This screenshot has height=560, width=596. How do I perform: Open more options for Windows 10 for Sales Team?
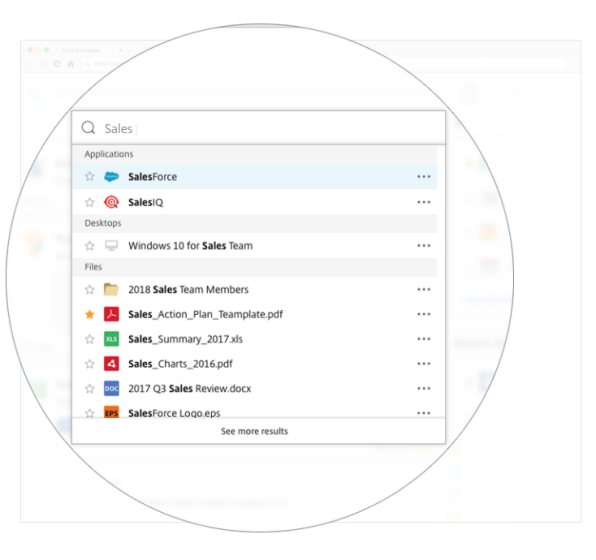(424, 246)
